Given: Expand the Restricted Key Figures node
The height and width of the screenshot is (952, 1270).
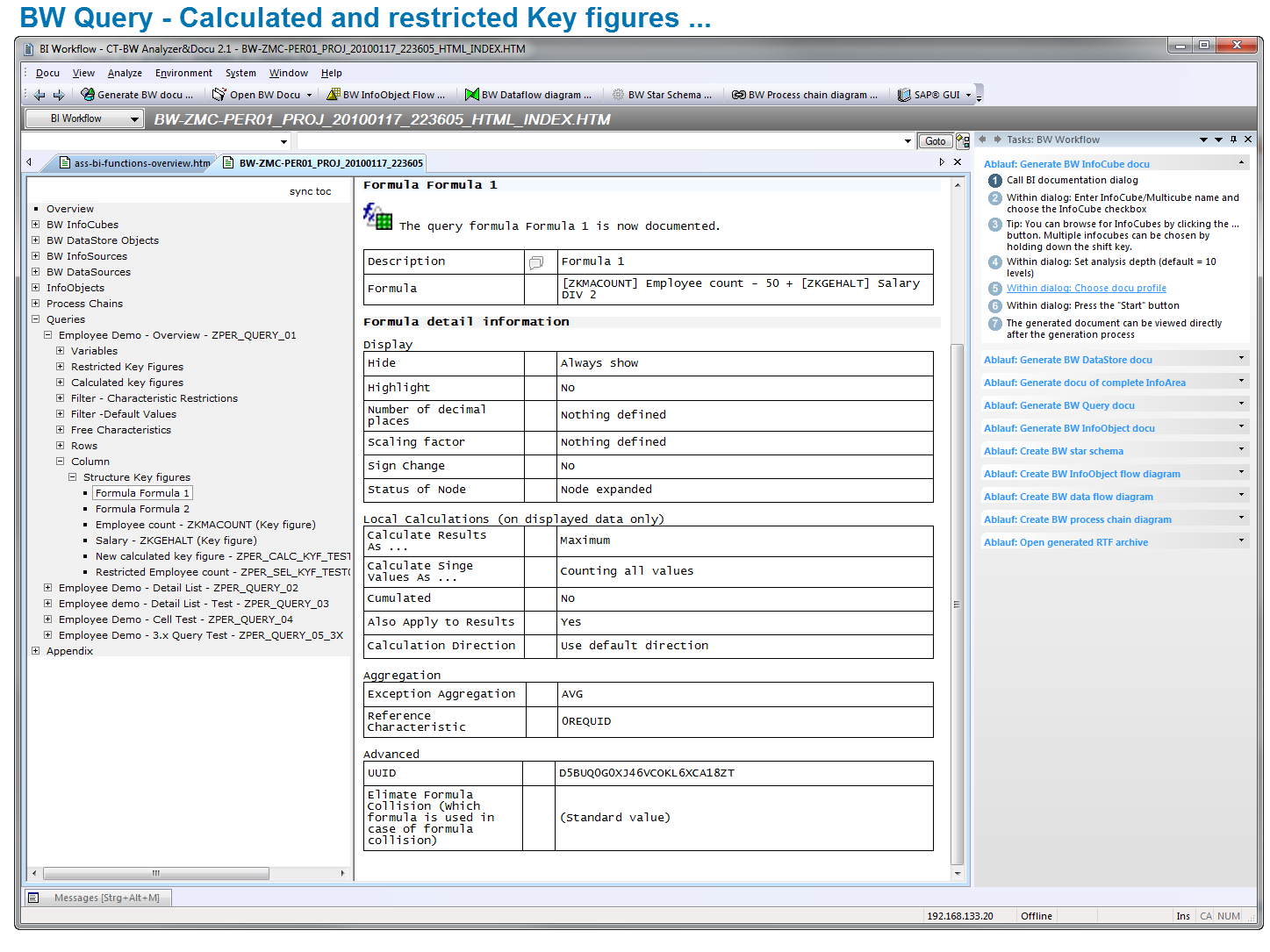Looking at the screenshot, I should point(61,367).
